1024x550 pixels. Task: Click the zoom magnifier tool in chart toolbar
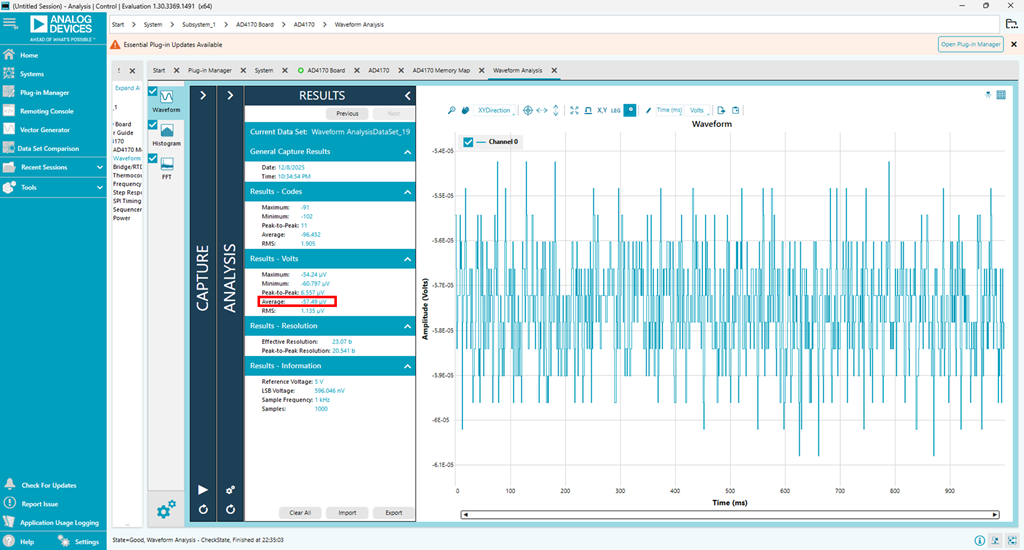(451, 110)
